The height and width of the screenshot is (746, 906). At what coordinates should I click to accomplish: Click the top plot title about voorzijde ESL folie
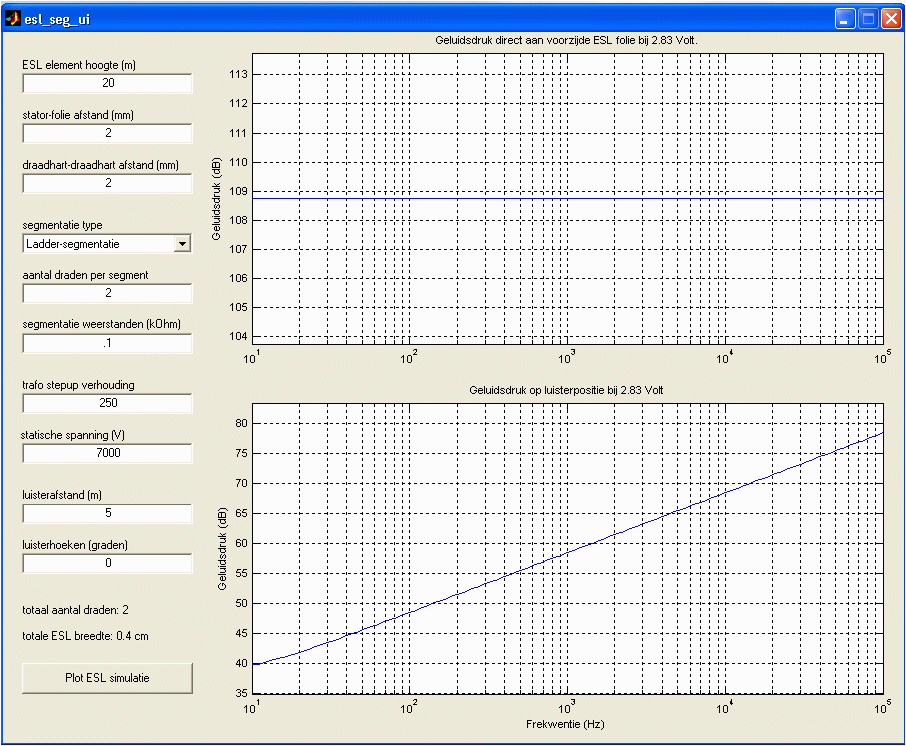tap(566, 40)
